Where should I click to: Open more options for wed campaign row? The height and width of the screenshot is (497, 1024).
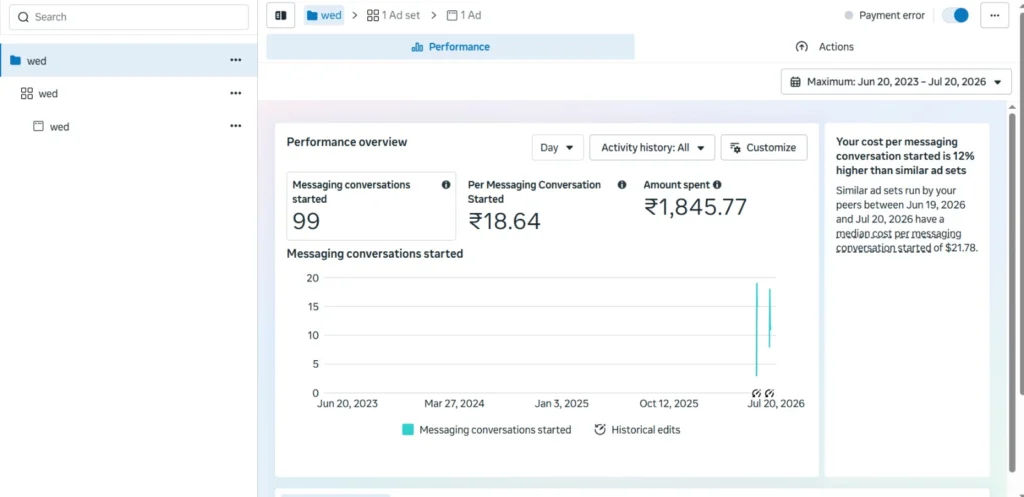point(236,60)
